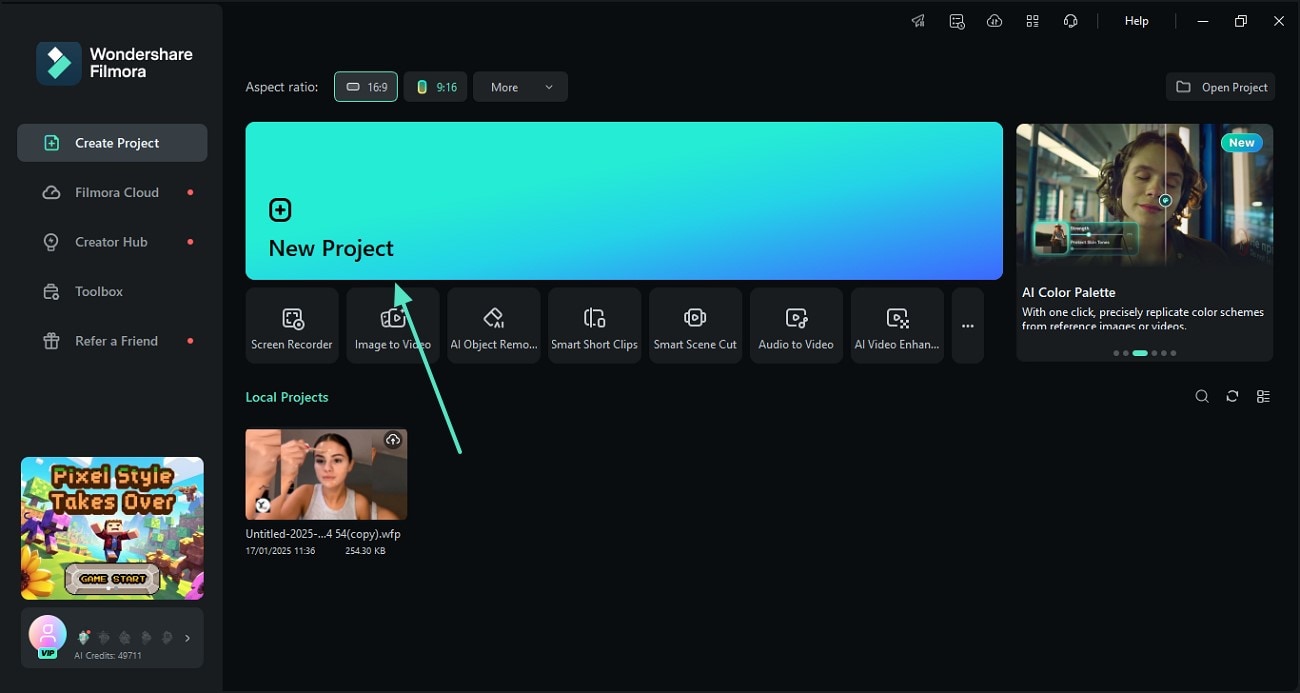
Task: Open the Pixel Style Takes Over banner
Action: [112, 528]
